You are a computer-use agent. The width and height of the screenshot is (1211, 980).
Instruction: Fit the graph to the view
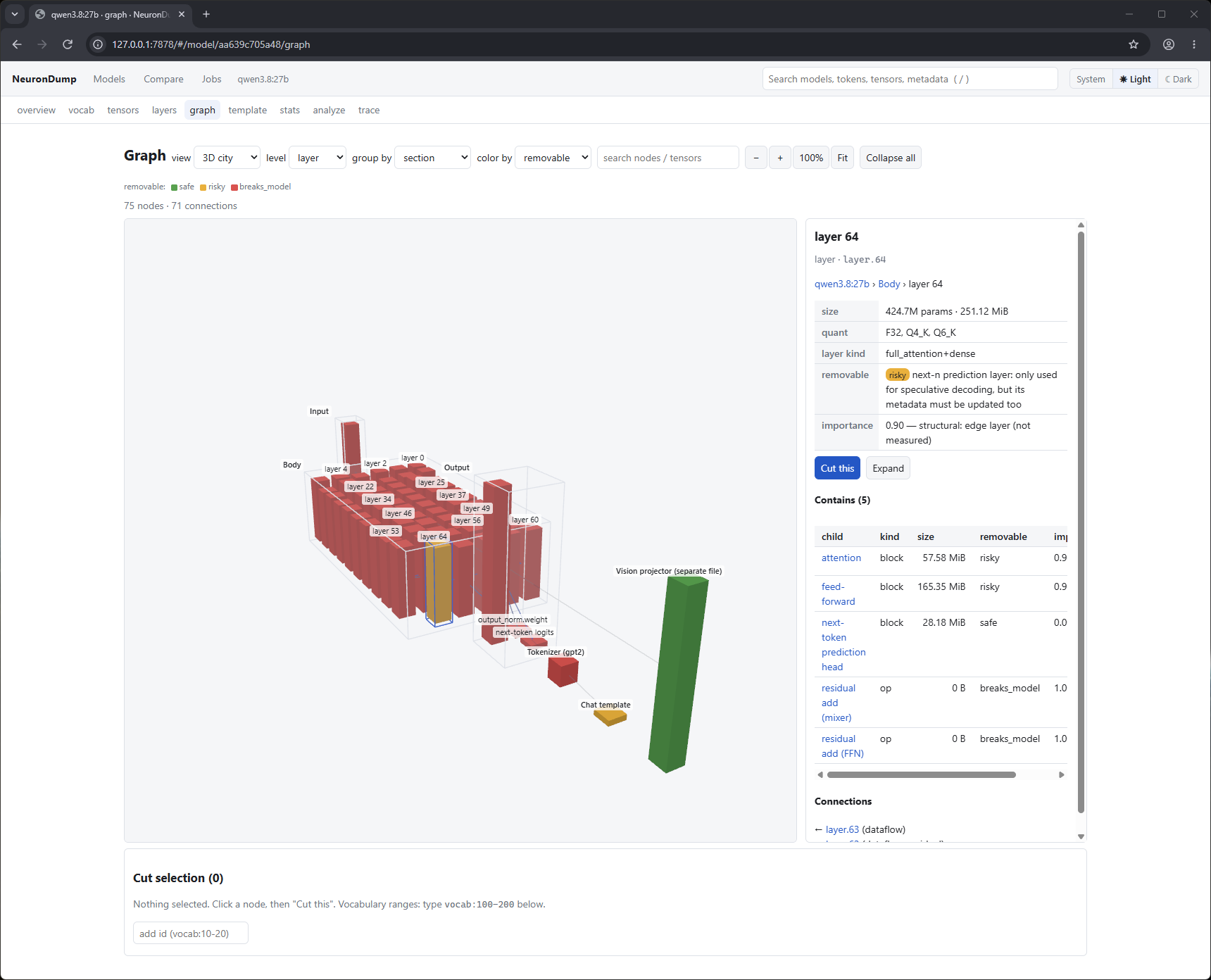click(x=843, y=158)
